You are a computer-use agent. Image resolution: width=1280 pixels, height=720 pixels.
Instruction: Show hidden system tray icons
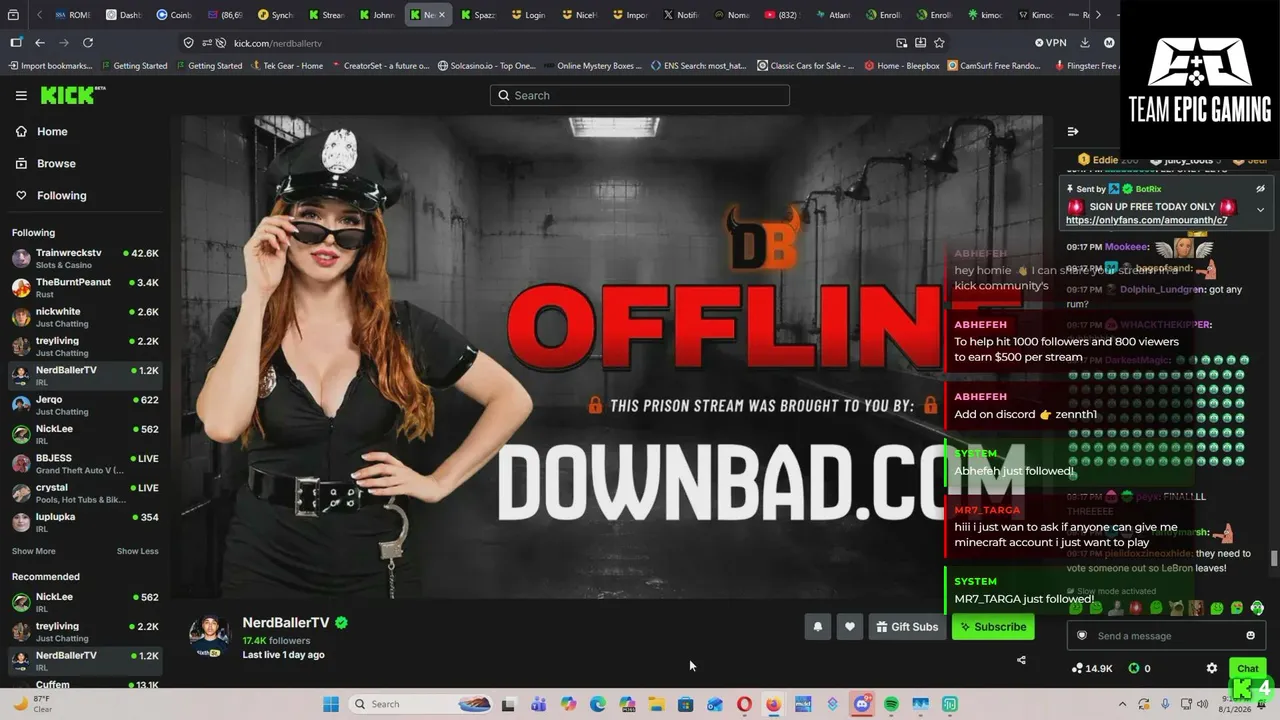point(1122,704)
